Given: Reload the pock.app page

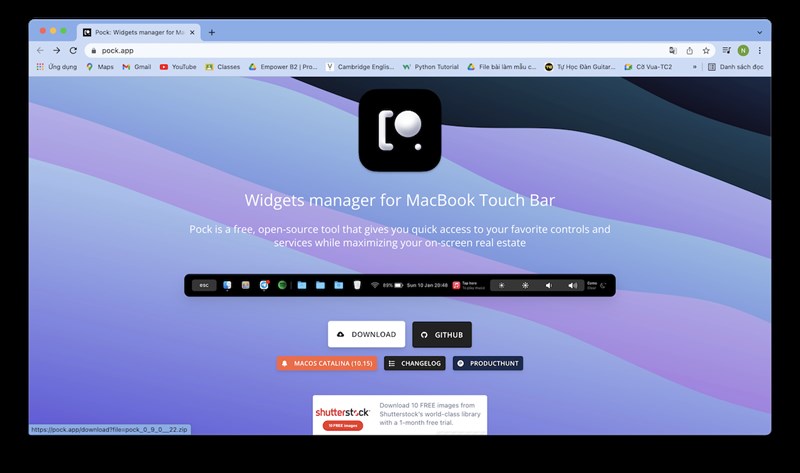Looking at the screenshot, I should click(73, 51).
